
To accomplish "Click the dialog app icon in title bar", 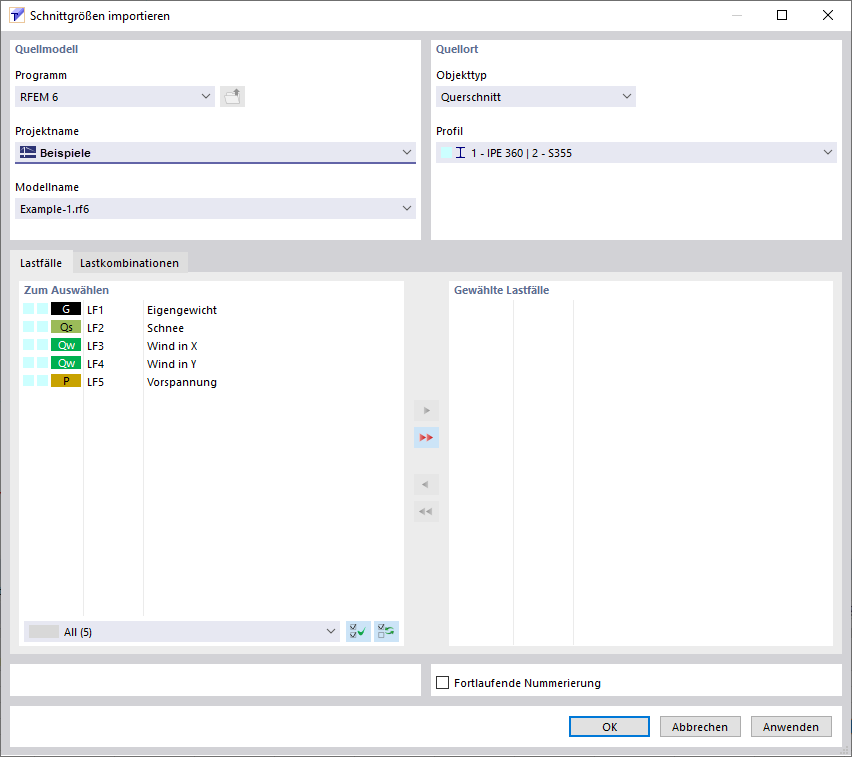I will [17, 15].
